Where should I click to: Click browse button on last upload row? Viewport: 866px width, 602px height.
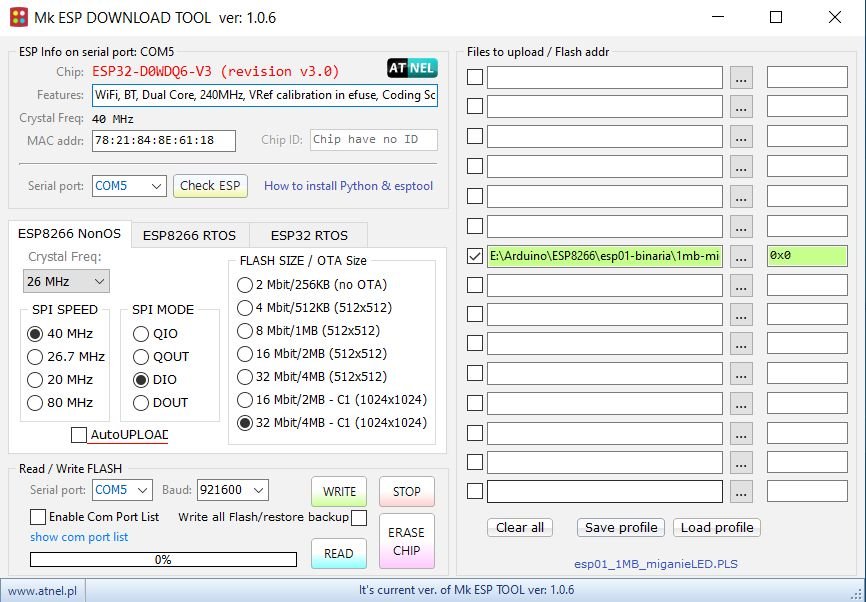tap(741, 492)
